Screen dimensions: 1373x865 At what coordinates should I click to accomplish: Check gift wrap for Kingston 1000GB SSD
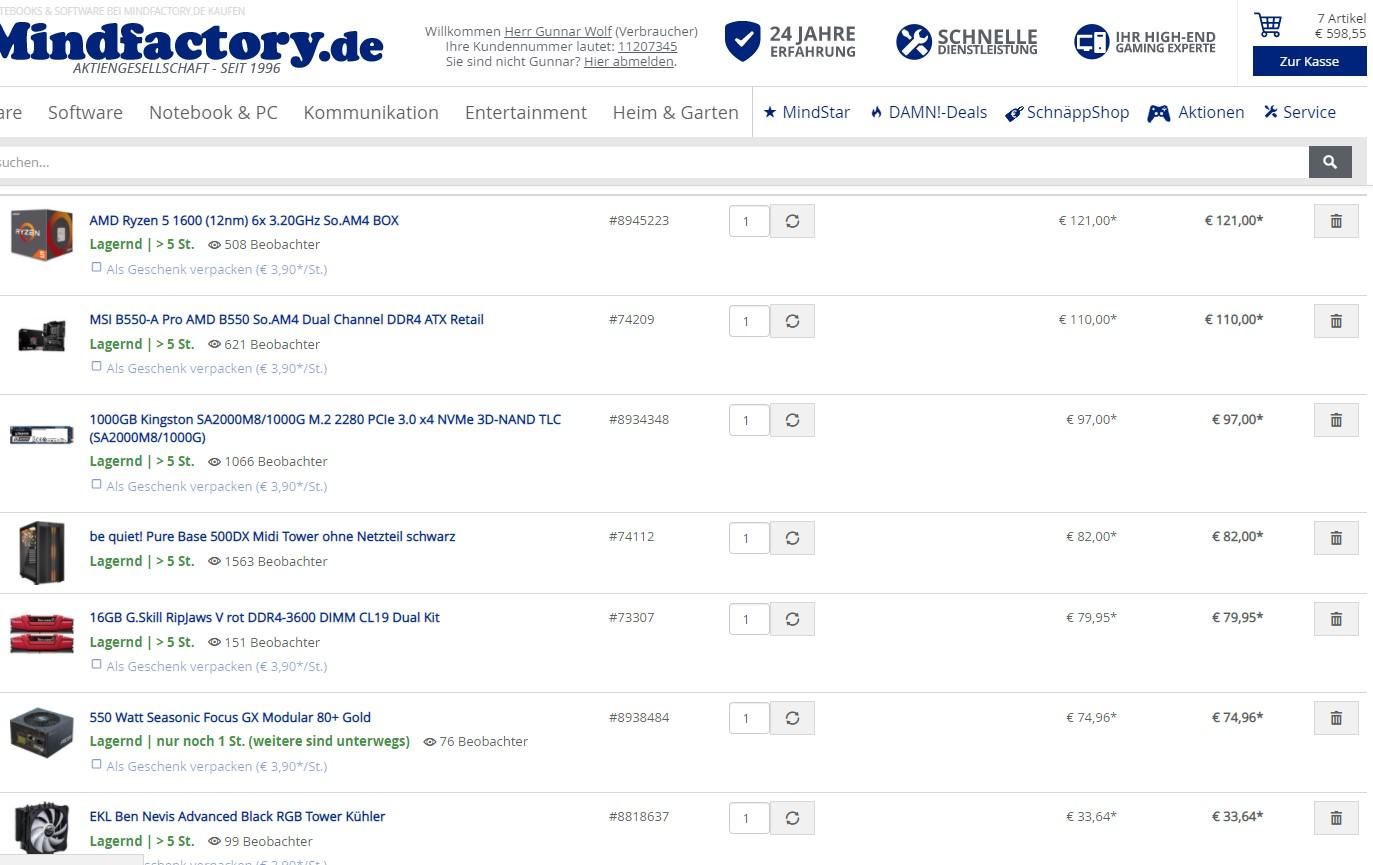[x=96, y=484]
